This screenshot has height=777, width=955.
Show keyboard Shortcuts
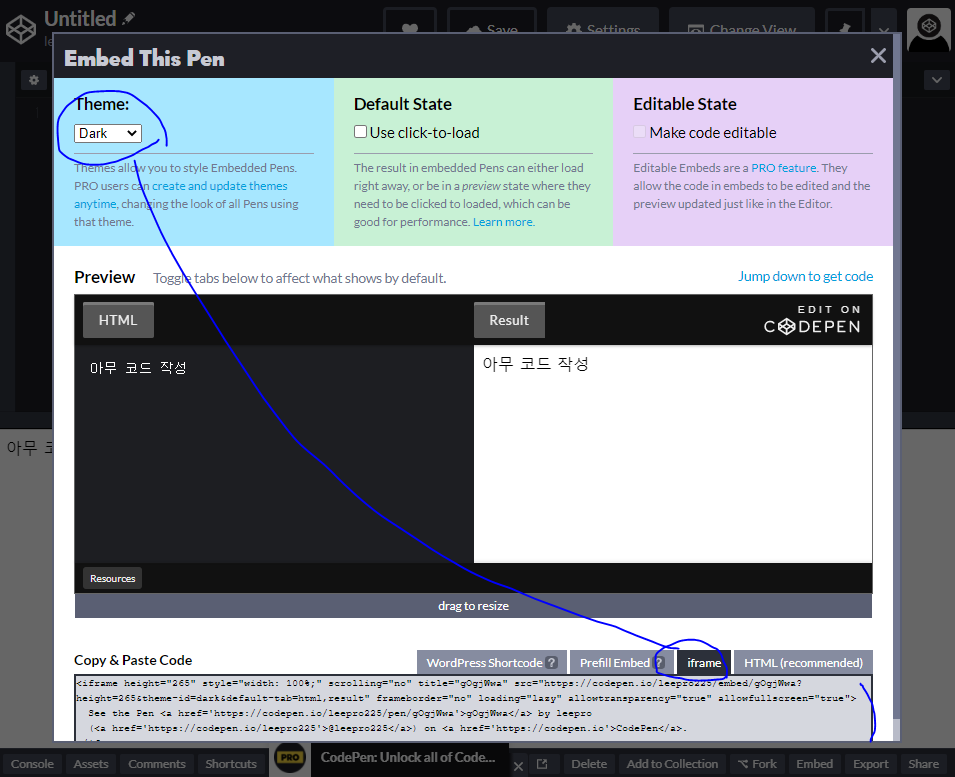point(231,764)
